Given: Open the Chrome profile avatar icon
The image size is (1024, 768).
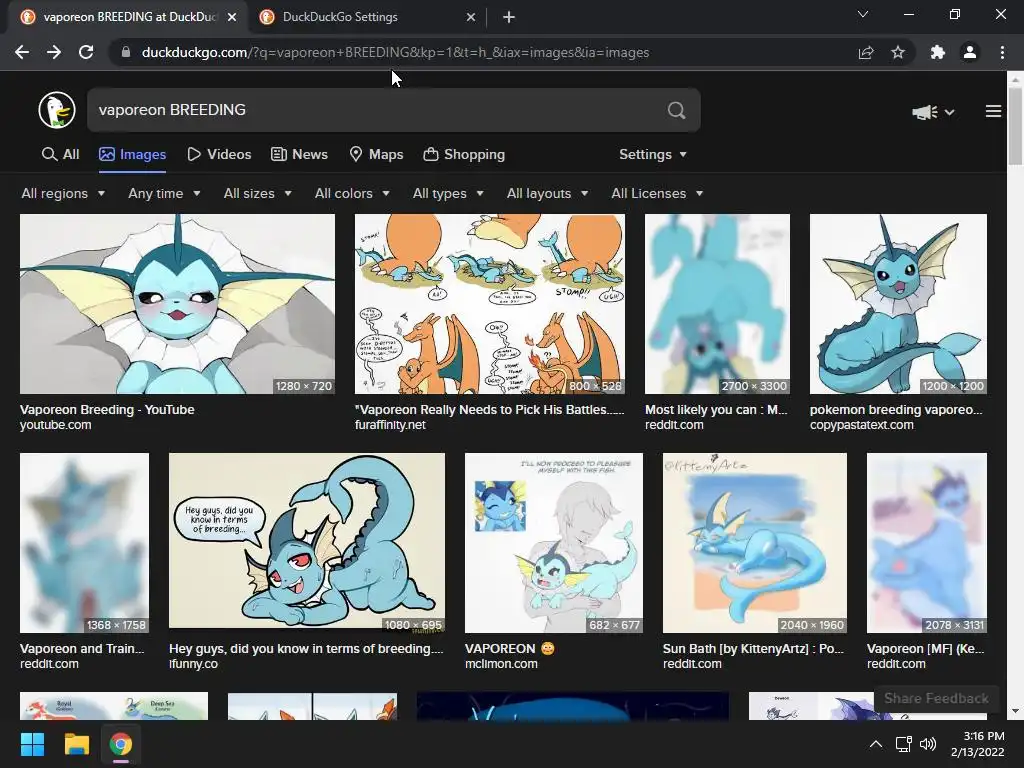Looking at the screenshot, I should tap(970, 52).
